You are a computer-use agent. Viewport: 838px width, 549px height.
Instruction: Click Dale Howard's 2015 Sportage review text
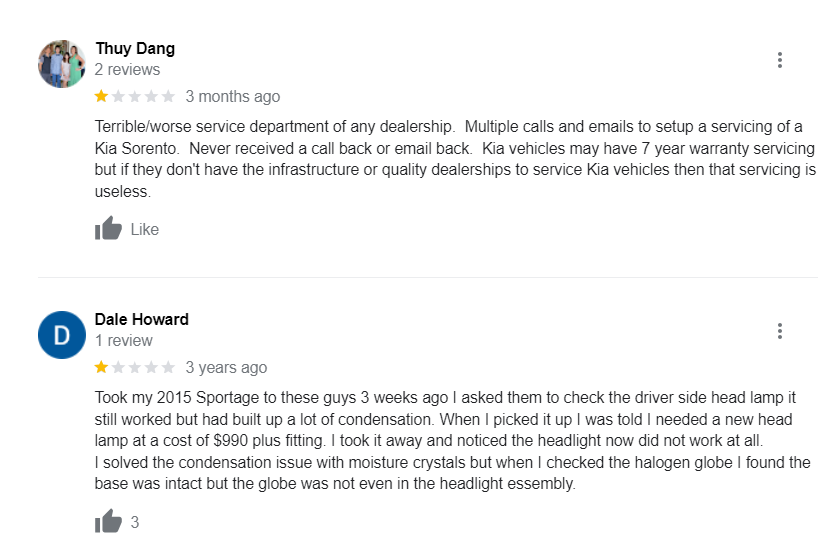[x=452, y=440]
